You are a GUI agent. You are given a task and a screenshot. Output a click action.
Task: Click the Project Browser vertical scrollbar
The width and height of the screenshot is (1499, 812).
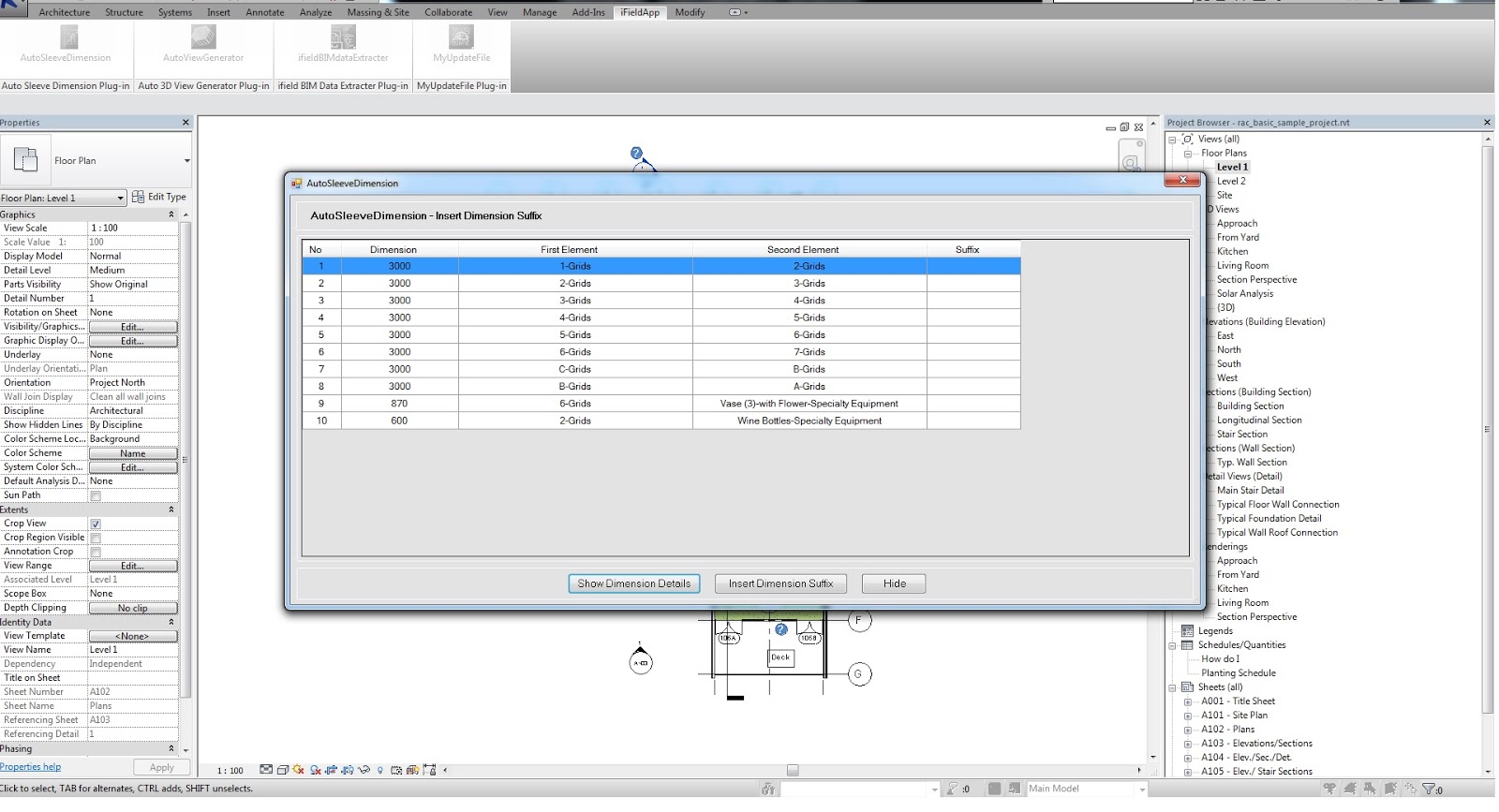(1488, 431)
